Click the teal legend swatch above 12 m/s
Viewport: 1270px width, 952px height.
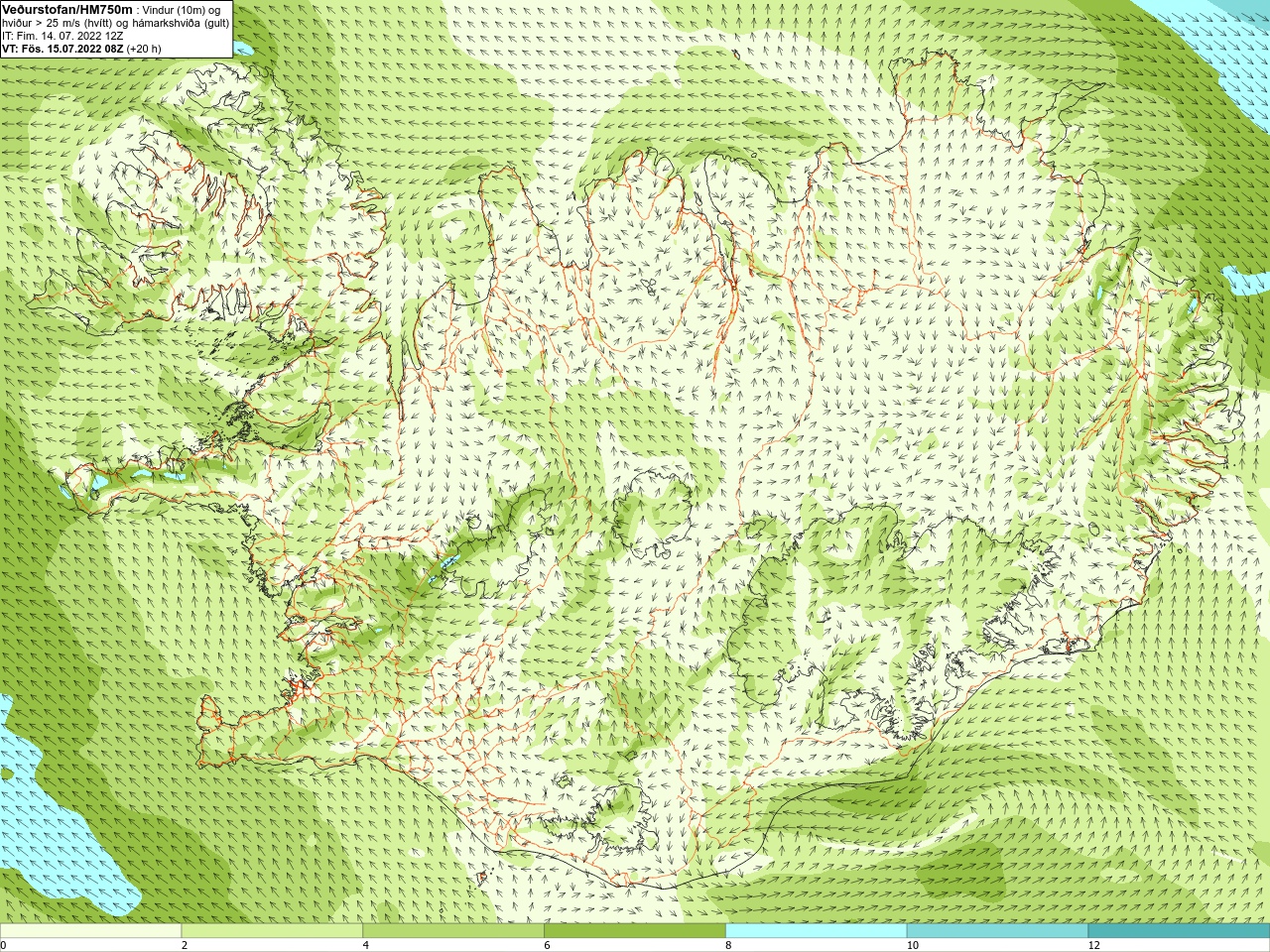[1179, 931]
